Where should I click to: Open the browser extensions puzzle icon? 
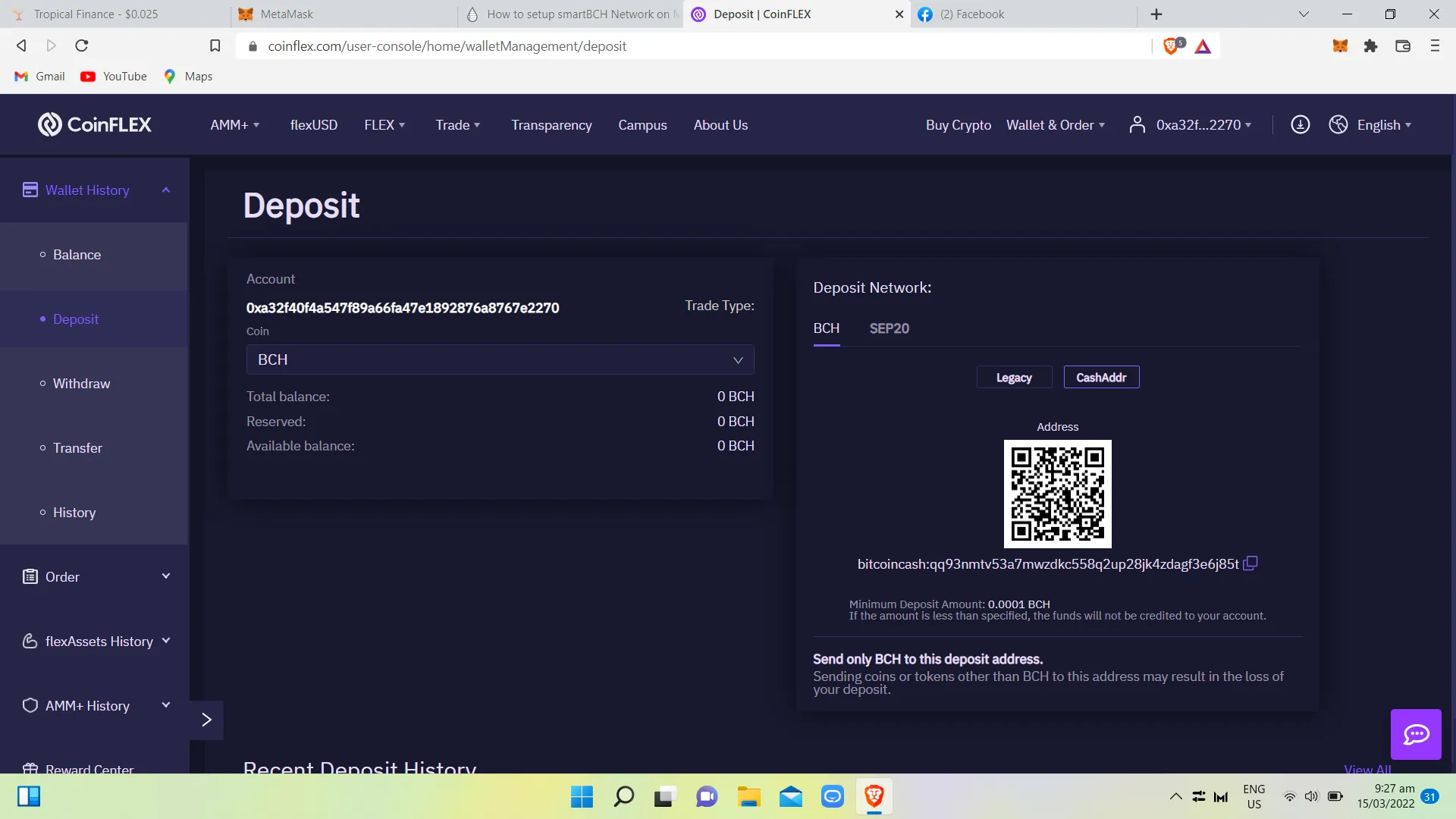click(1370, 46)
